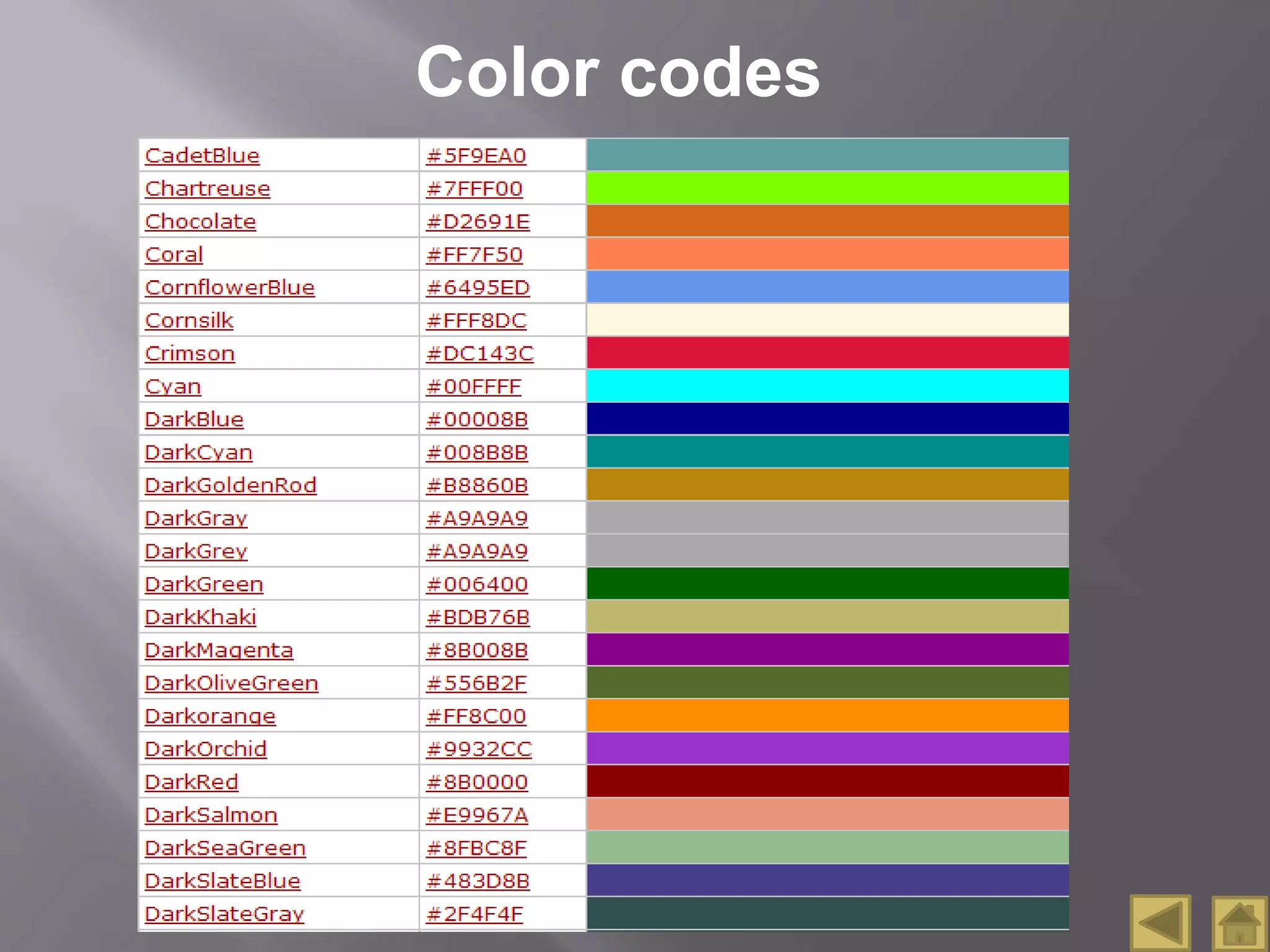Select the Crimson red swatch
Screen dimensions: 1270x952
click(828, 353)
